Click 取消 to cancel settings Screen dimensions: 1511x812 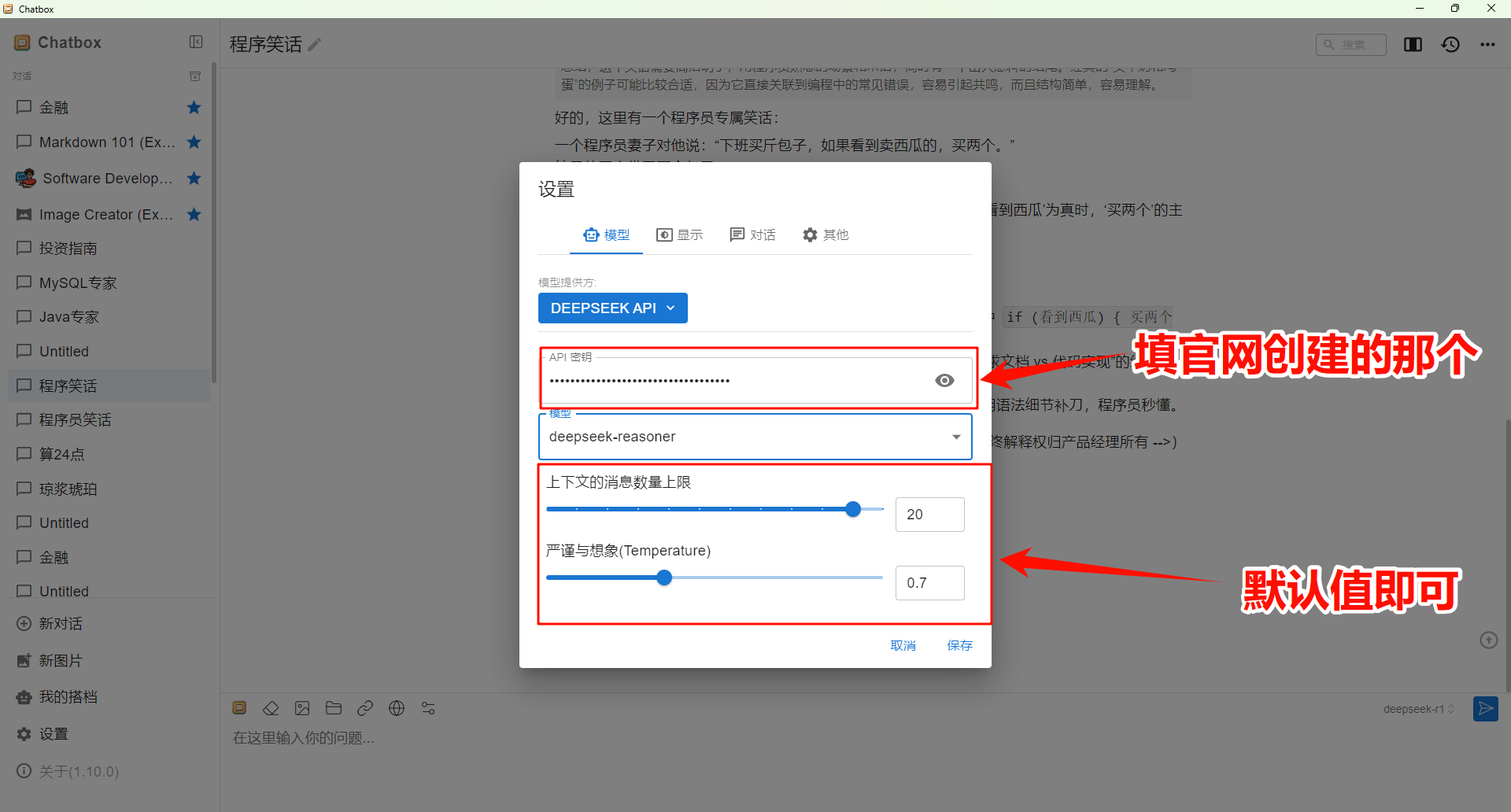903,646
